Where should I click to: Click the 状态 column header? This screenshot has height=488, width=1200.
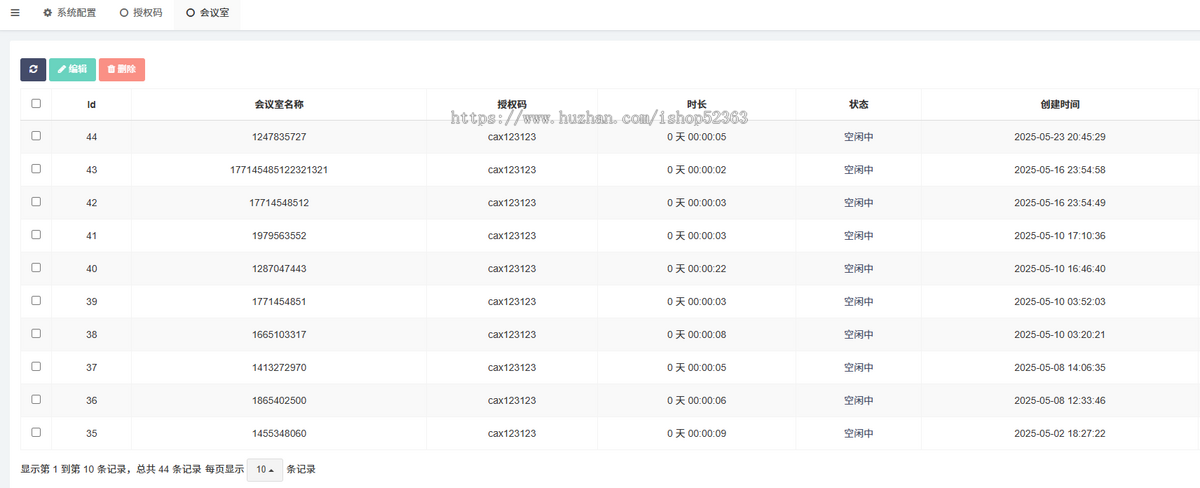point(859,104)
